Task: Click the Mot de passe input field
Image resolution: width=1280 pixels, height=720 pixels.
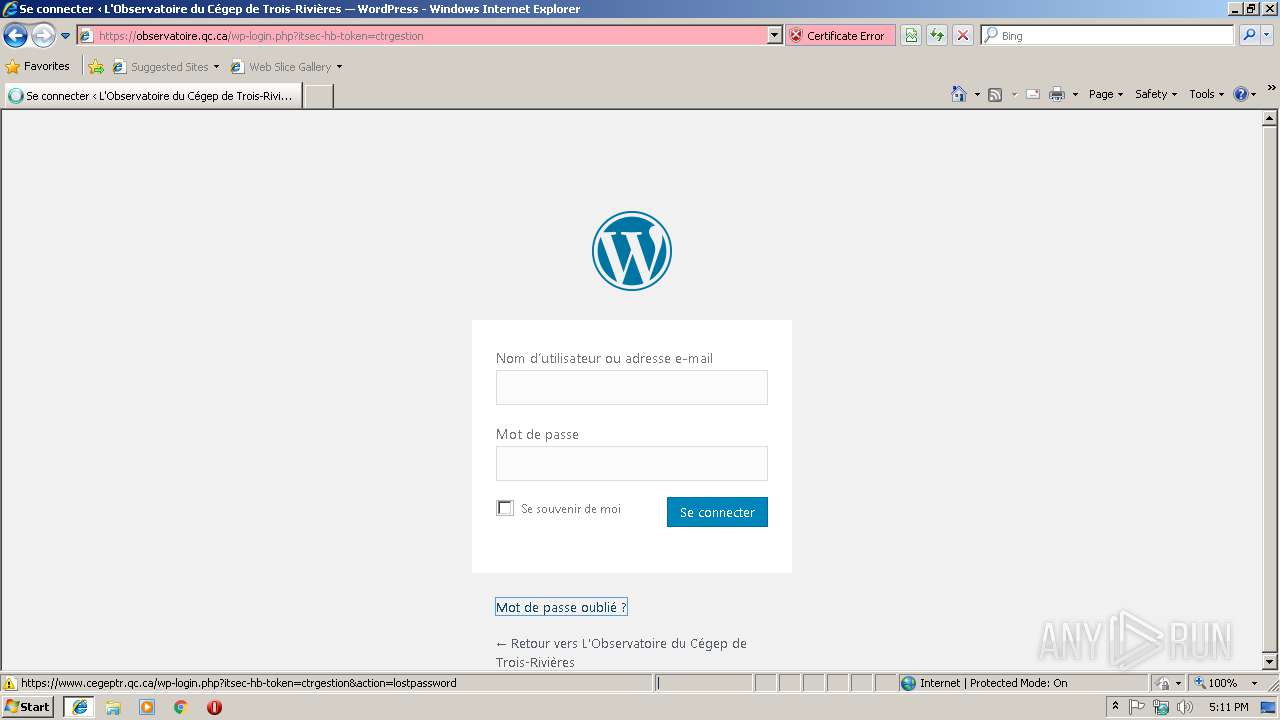Action: pos(632,464)
